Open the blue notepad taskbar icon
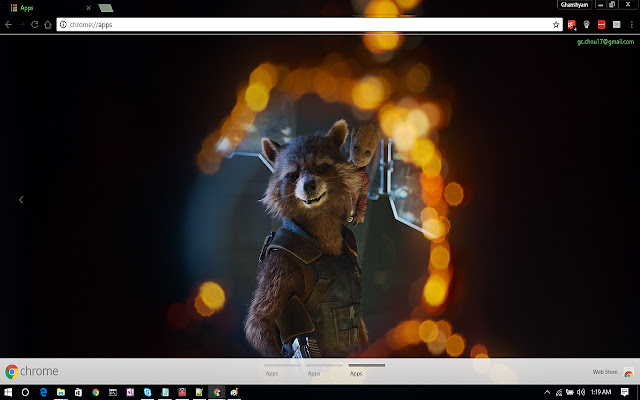Screen dimensions: 640x400 pos(165,392)
